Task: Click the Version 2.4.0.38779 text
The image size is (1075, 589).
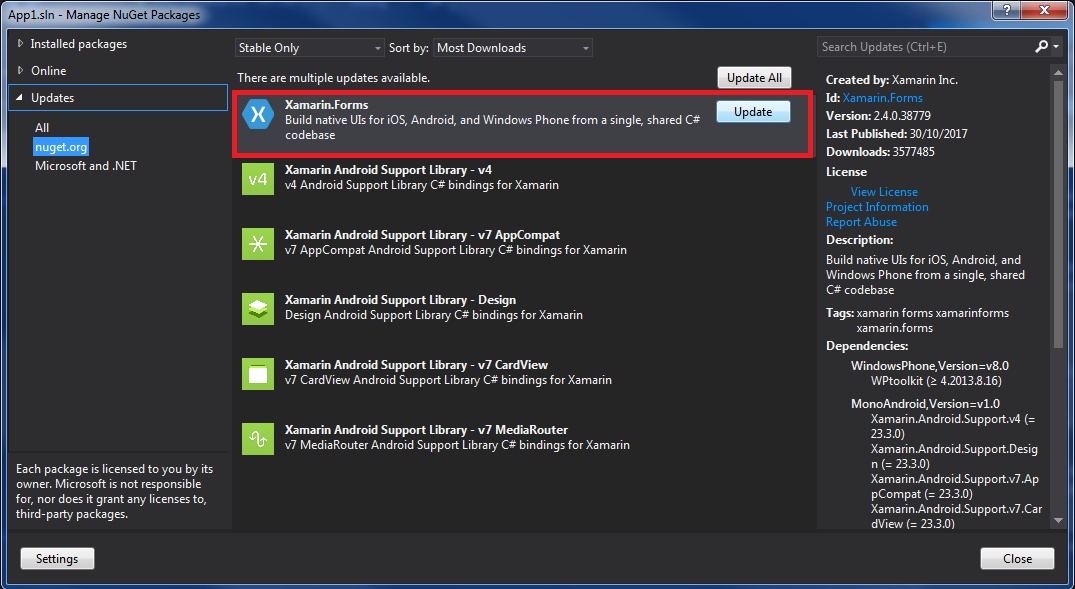Action: coord(878,116)
